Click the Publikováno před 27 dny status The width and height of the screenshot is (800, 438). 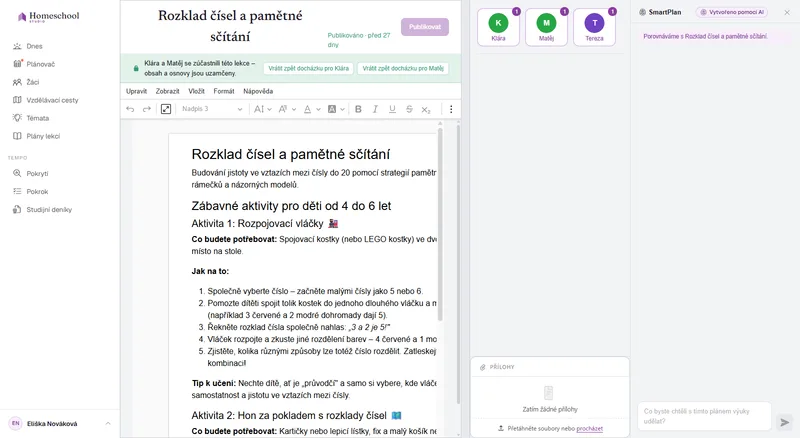click(x=359, y=40)
